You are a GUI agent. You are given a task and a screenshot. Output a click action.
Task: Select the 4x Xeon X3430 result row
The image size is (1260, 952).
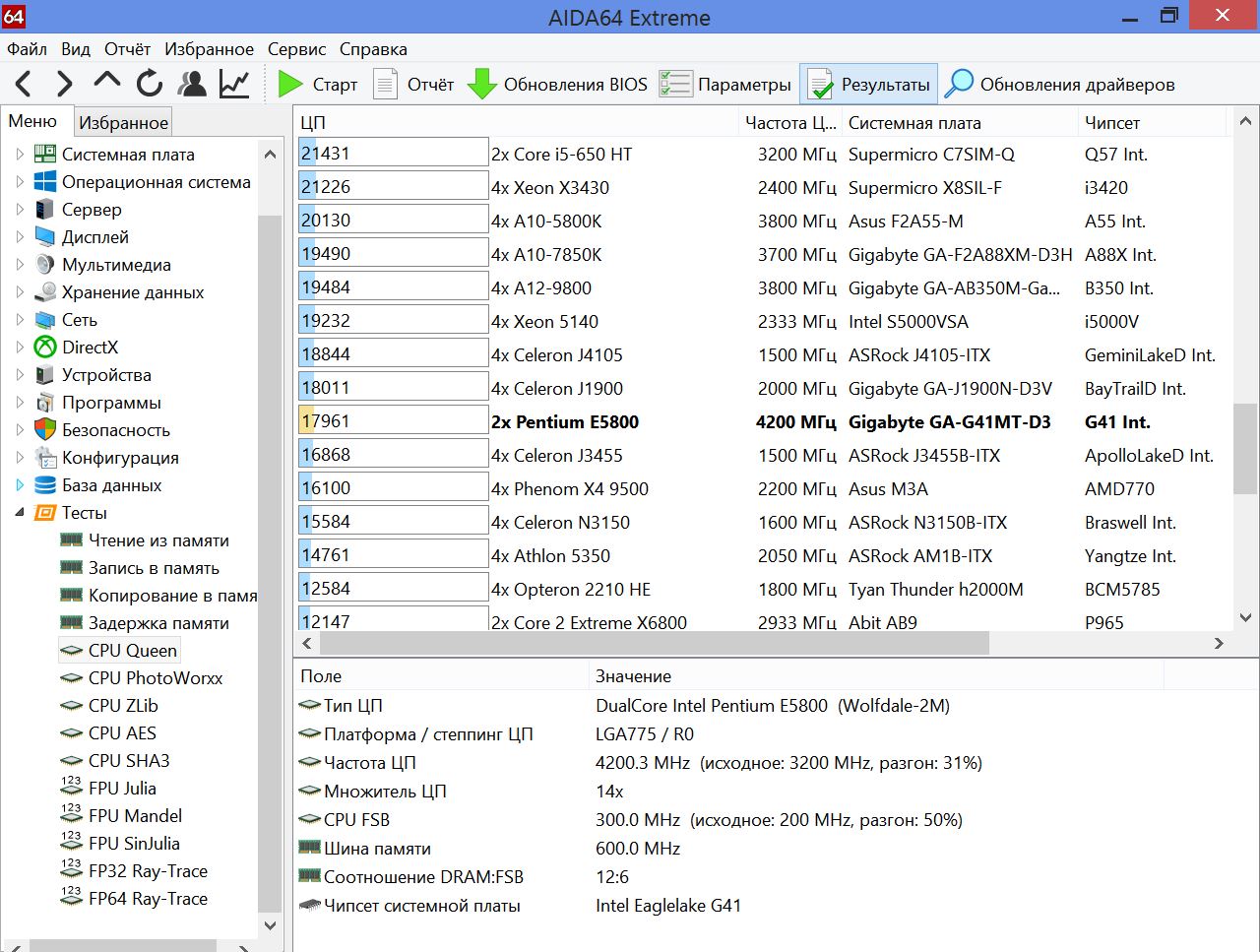click(x=764, y=187)
